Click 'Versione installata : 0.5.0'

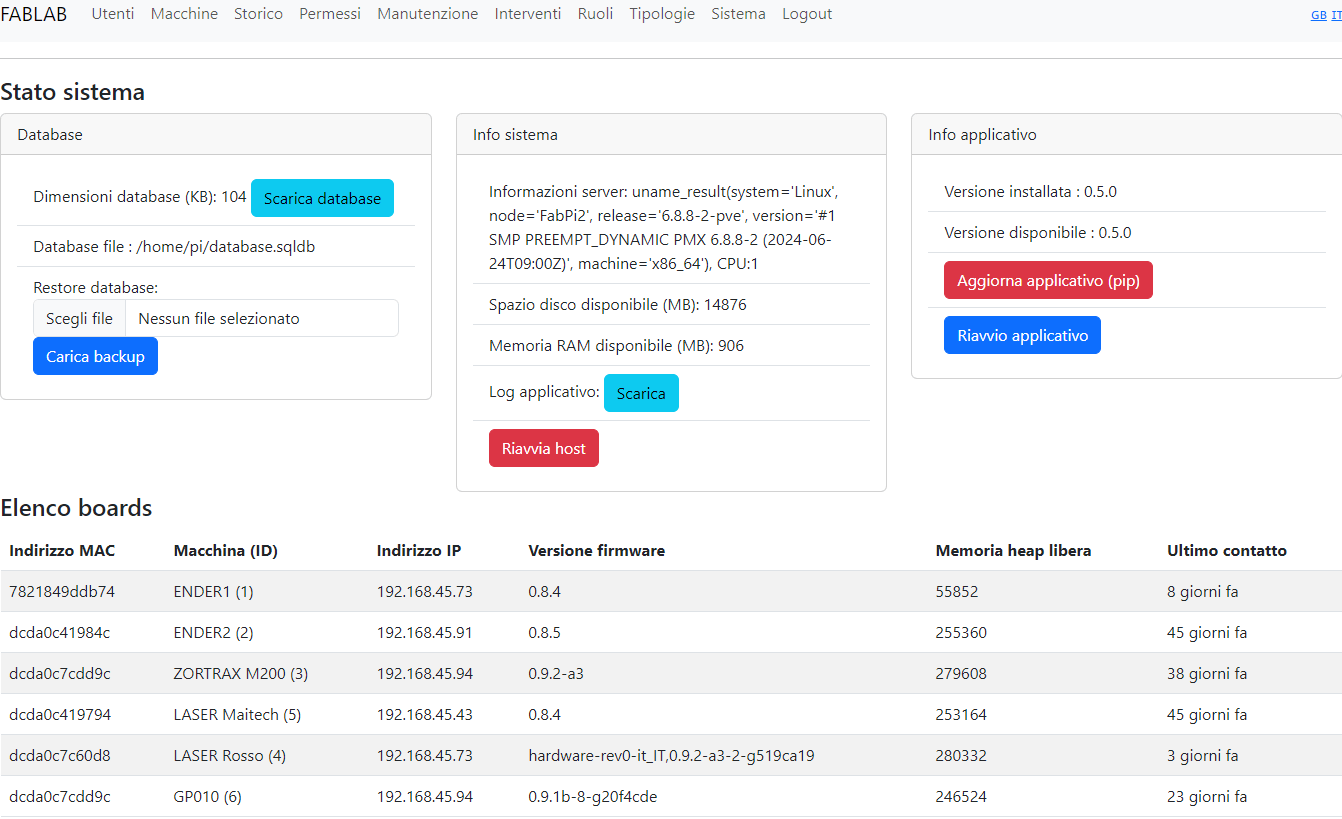point(1030,191)
